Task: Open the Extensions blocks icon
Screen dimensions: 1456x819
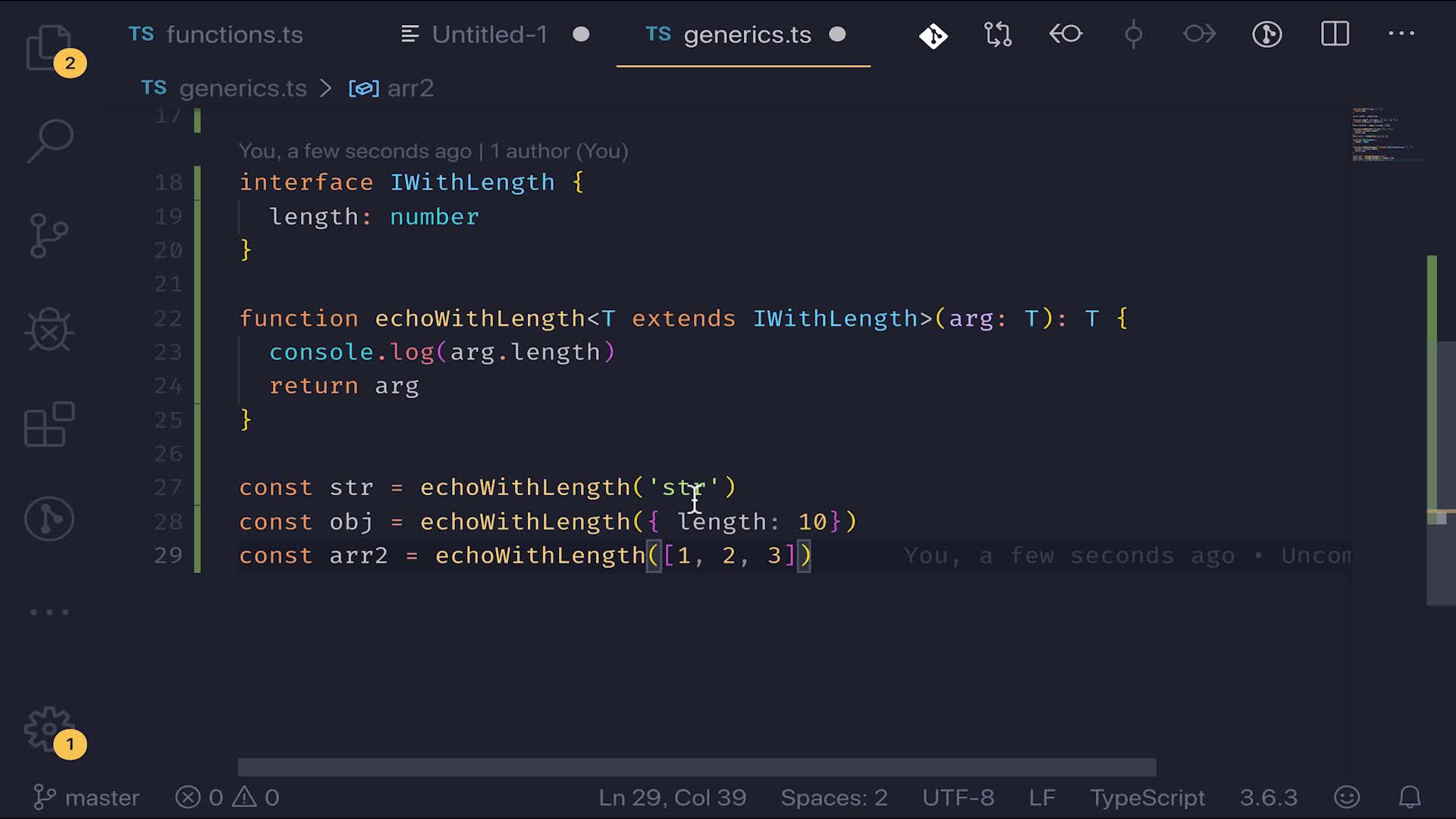Action: coord(49,425)
